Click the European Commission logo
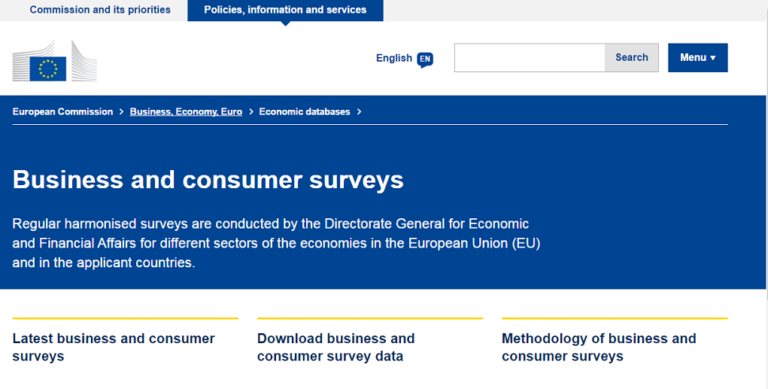 coord(54,61)
